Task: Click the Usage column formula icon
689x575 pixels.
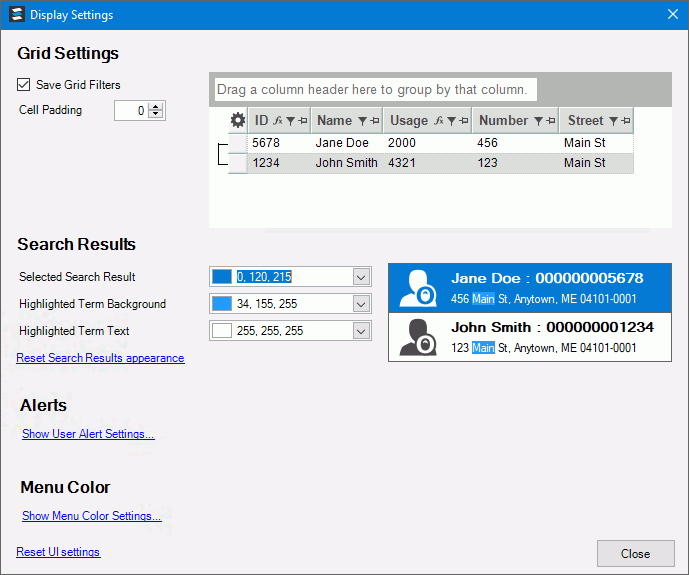Action: (439, 120)
